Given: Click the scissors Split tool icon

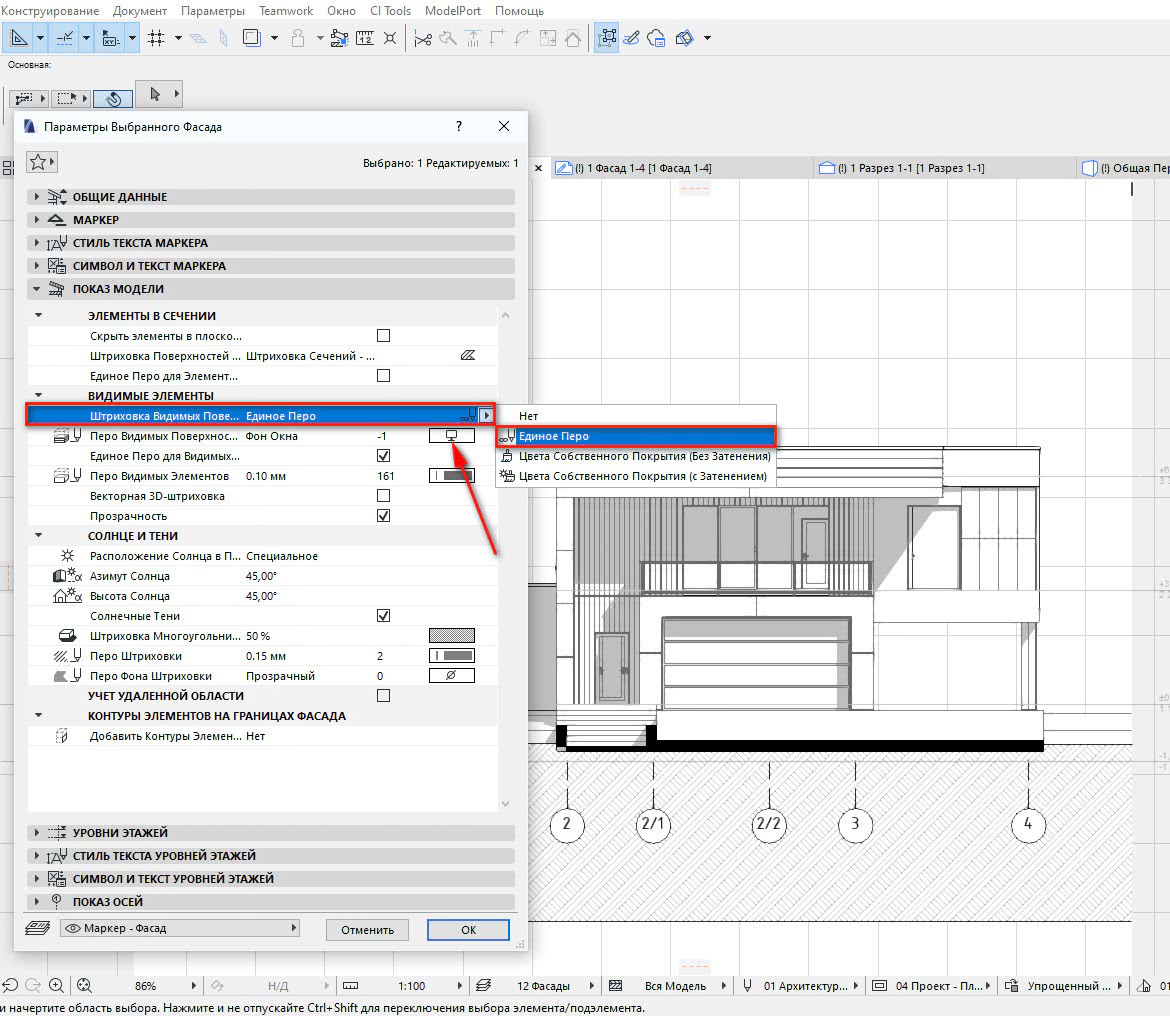Looking at the screenshot, I should pos(422,38).
